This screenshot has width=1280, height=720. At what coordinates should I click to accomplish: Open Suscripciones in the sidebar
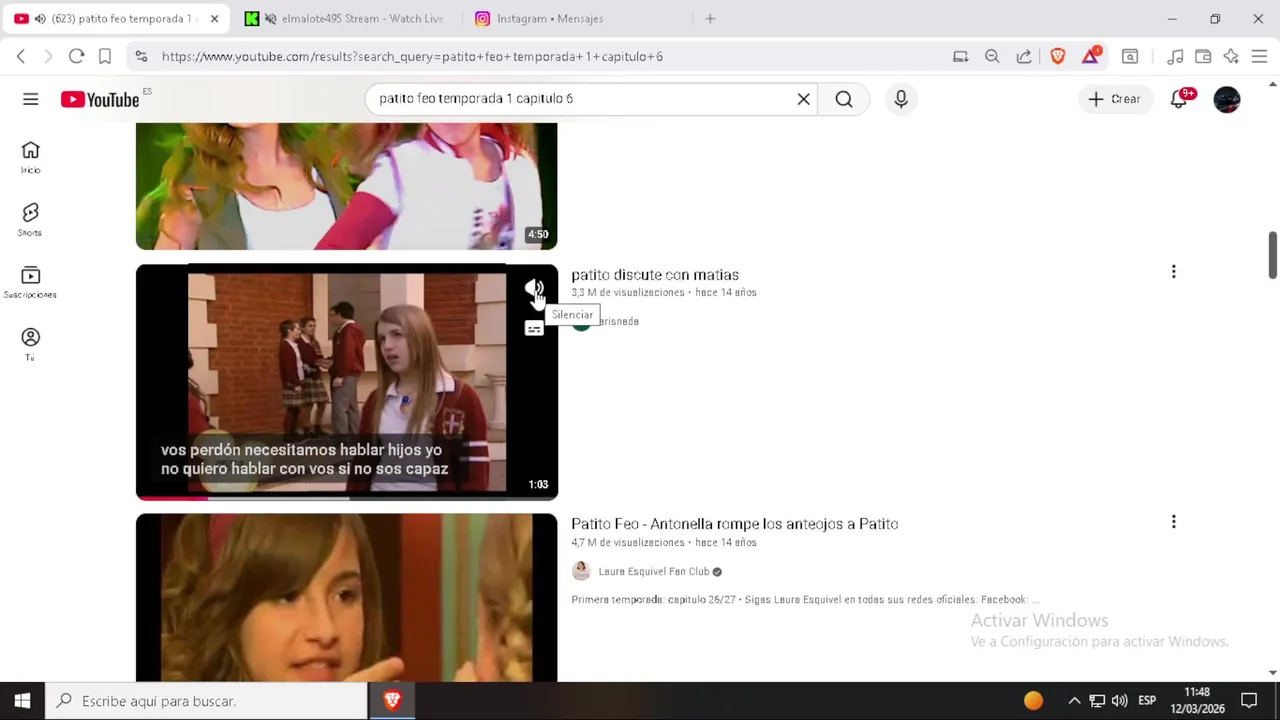point(30,282)
